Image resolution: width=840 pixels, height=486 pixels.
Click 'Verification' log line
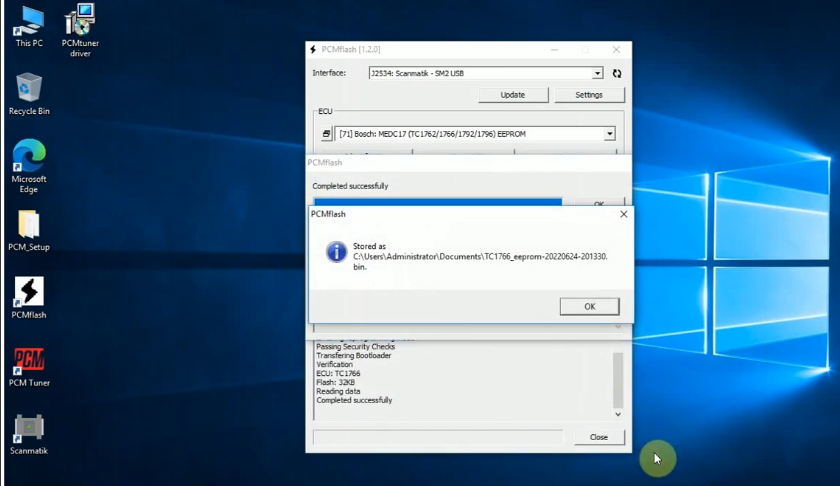pyautogui.click(x=334, y=364)
